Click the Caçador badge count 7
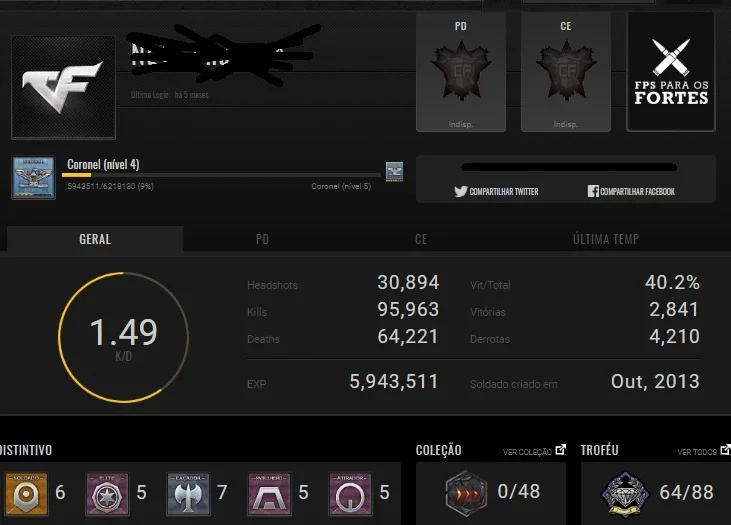The width and height of the screenshot is (731, 525). point(222,492)
